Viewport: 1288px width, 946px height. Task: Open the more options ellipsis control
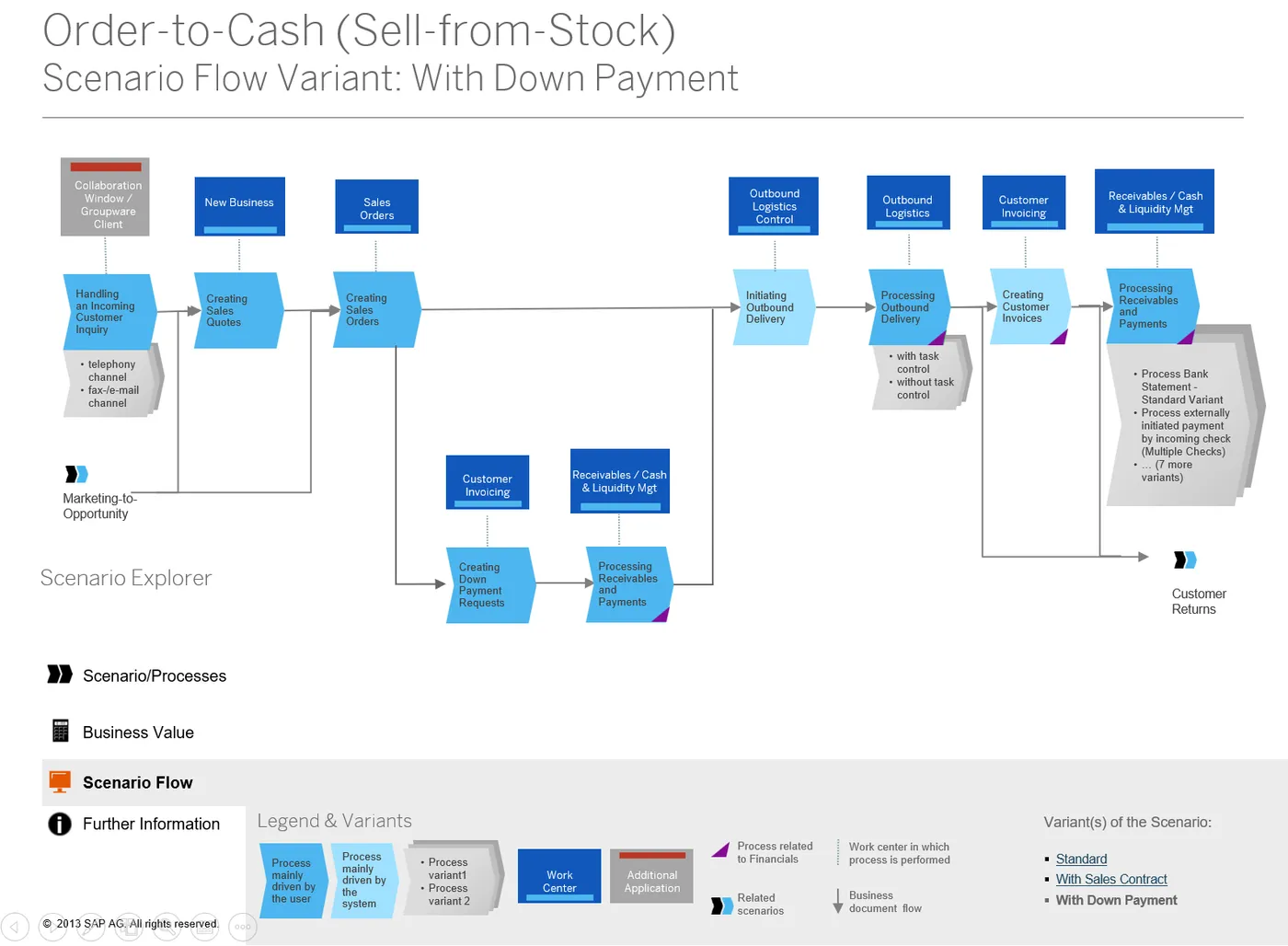(242, 927)
